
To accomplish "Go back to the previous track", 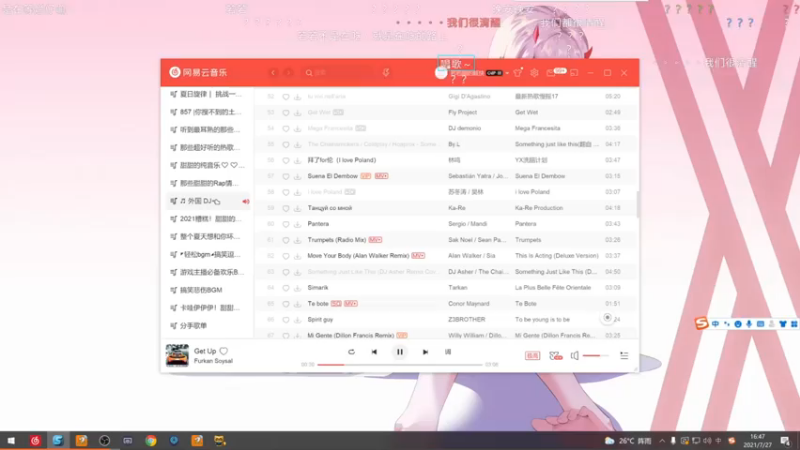I will [x=374, y=352].
